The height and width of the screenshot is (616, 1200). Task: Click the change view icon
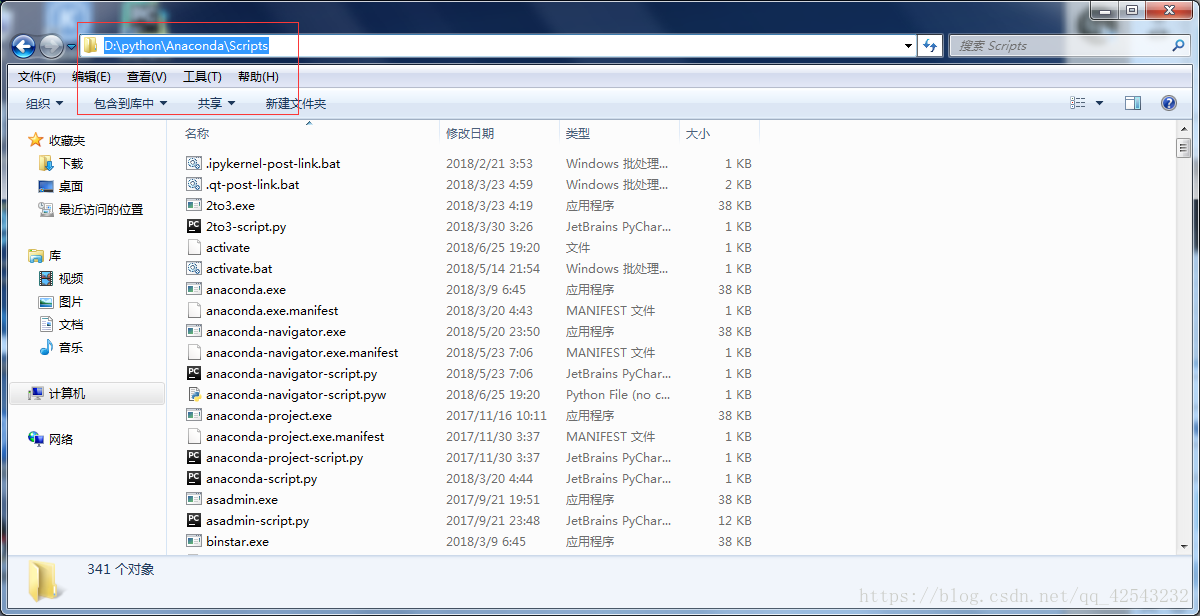pos(1077,103)
